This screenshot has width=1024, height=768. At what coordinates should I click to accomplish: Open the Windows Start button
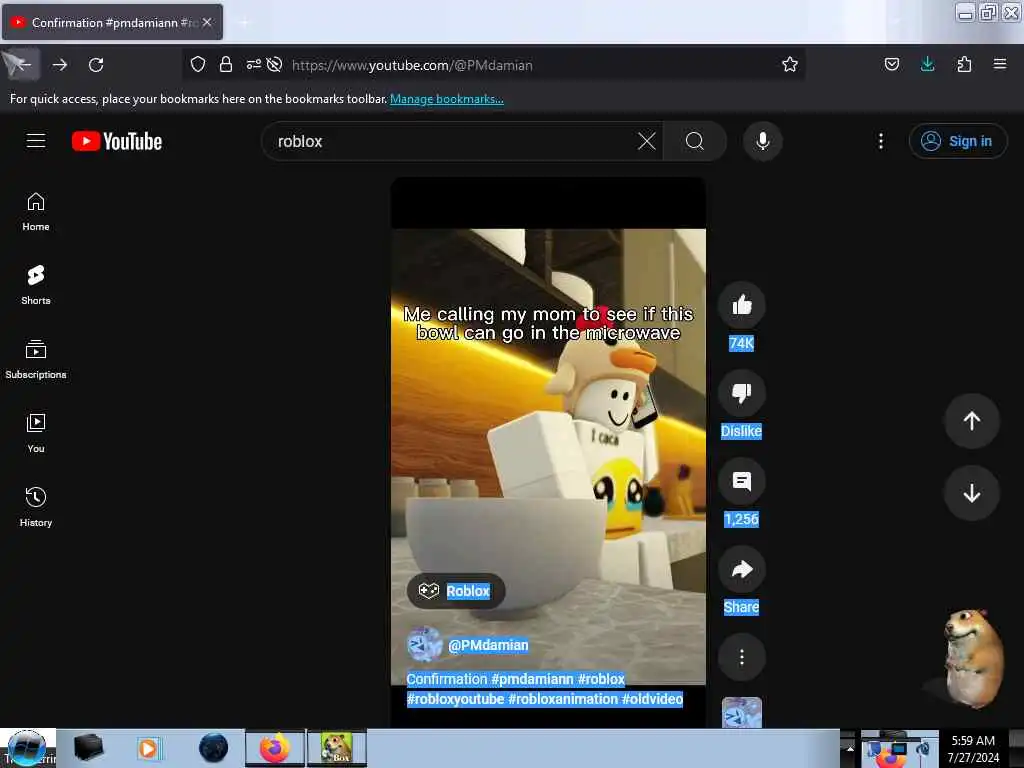[x=26, y=748]
